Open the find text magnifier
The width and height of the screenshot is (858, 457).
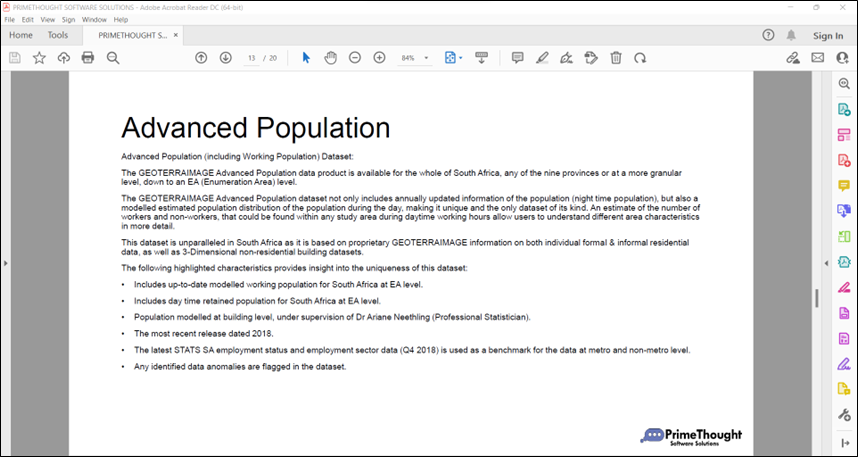coord(113,58)
